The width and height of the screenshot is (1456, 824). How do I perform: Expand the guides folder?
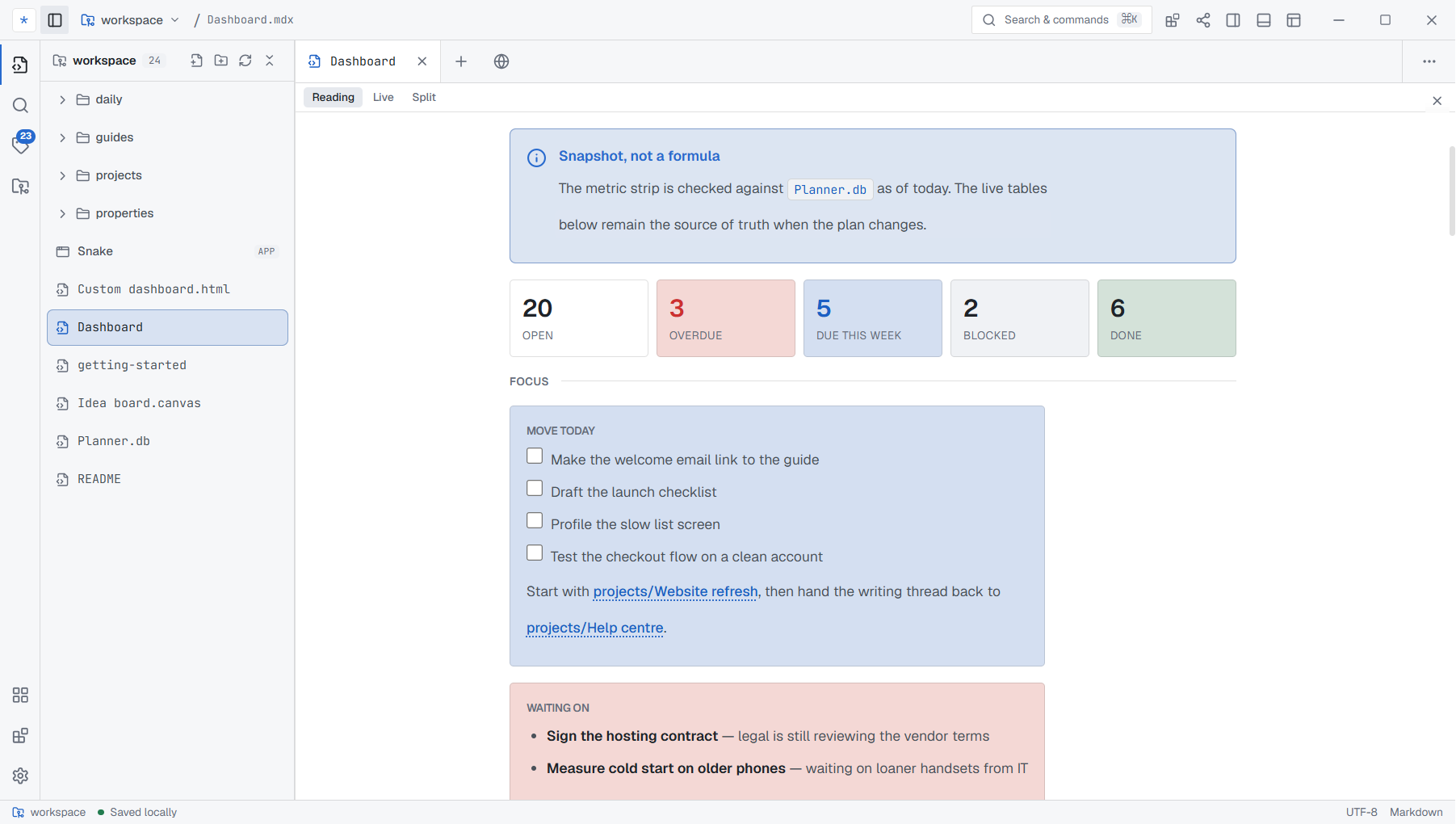(x=62, y=137)
